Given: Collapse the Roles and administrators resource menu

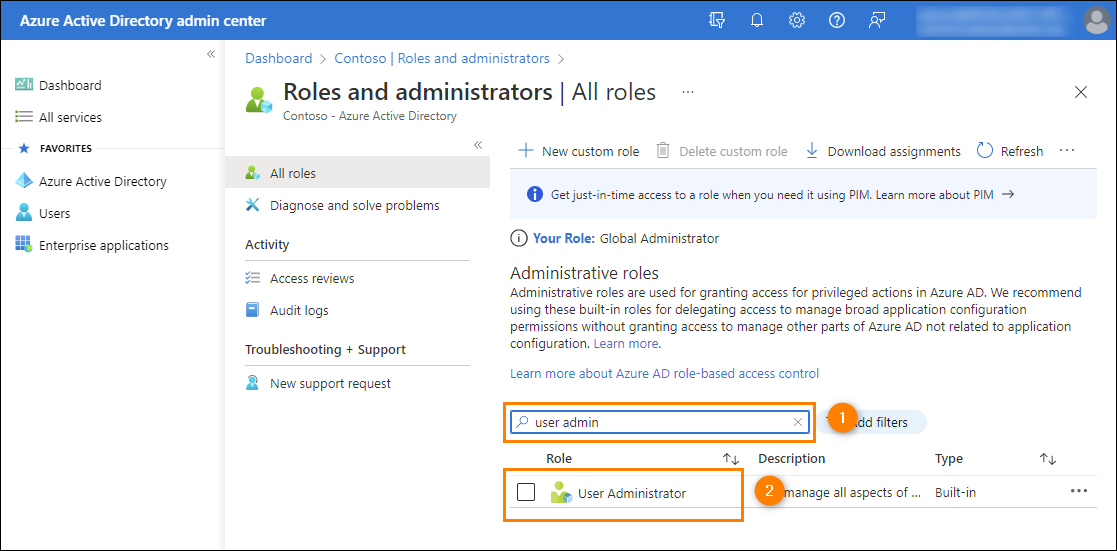Looking at the screenshot, I should (478, 145).
